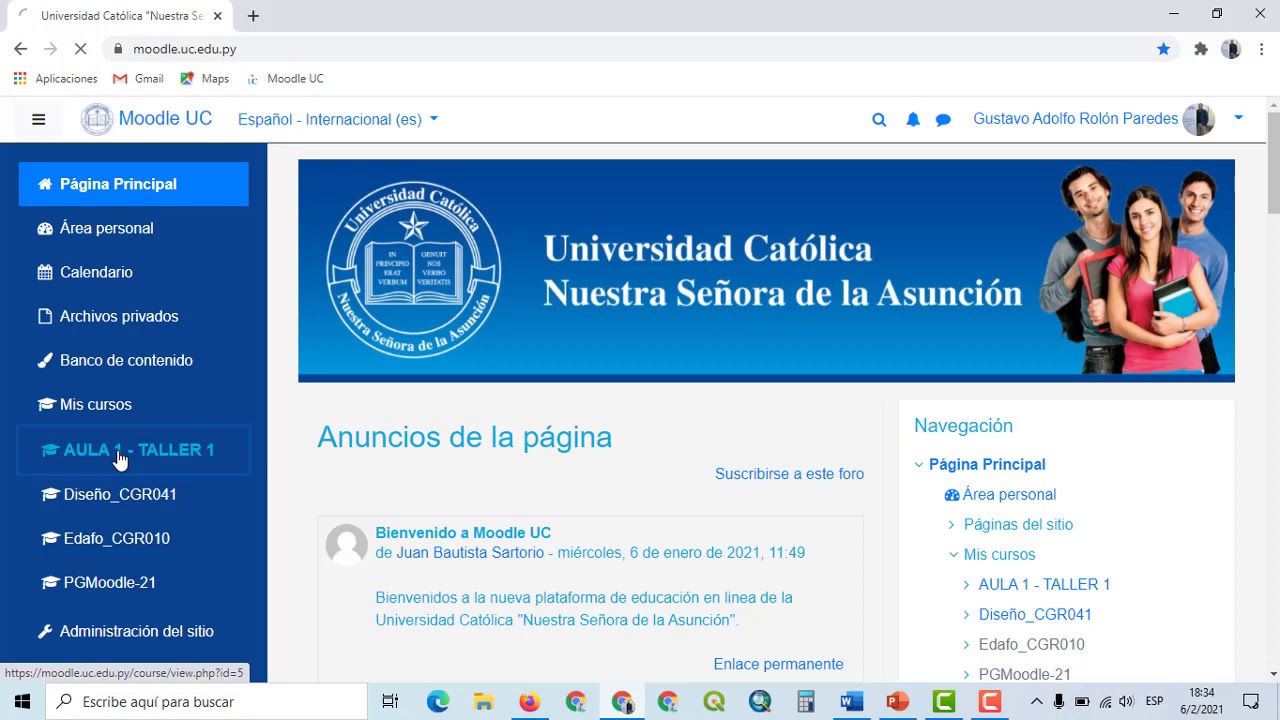Open PowerPoint from the taskbar

point(898,702)
